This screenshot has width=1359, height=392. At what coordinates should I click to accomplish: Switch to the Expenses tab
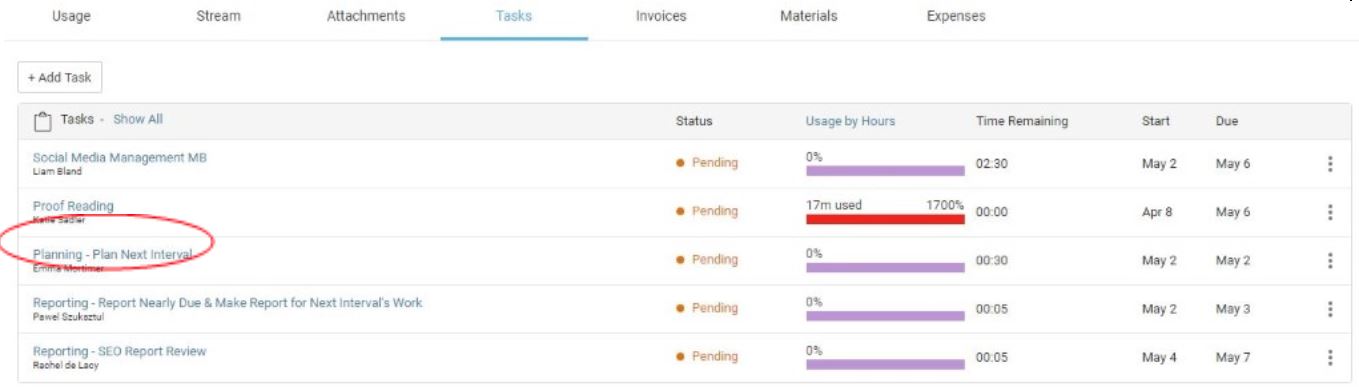(x=956, y=16)
